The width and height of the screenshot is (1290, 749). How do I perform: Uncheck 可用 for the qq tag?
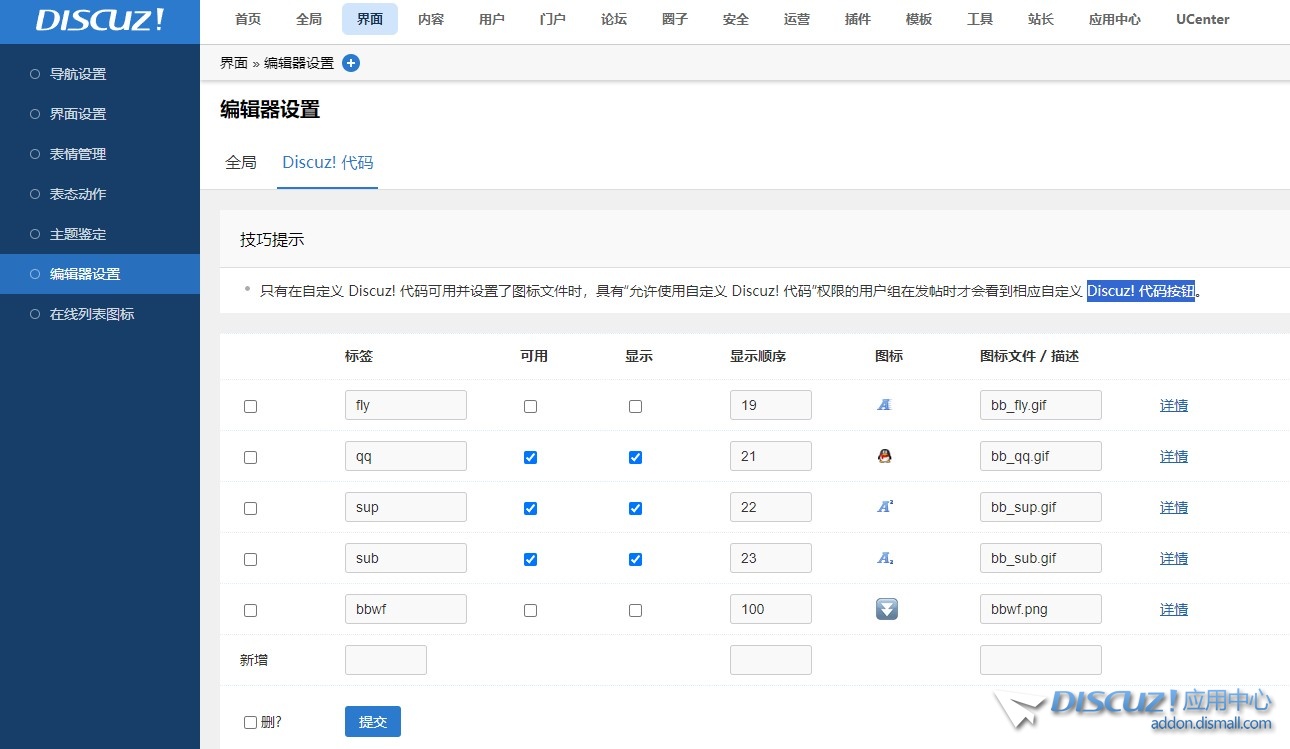tap(530, 458)
